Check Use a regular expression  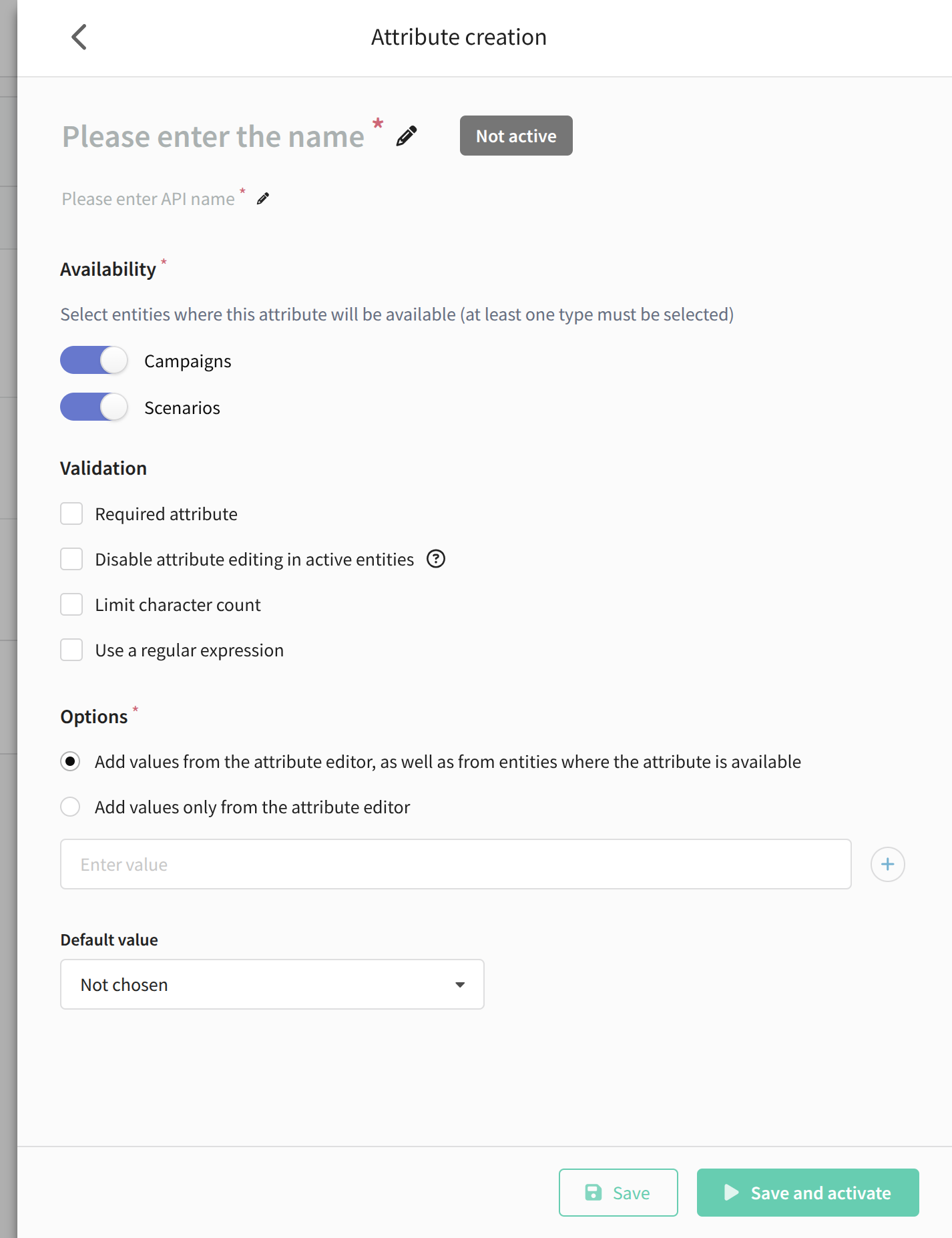pos(71,650)
